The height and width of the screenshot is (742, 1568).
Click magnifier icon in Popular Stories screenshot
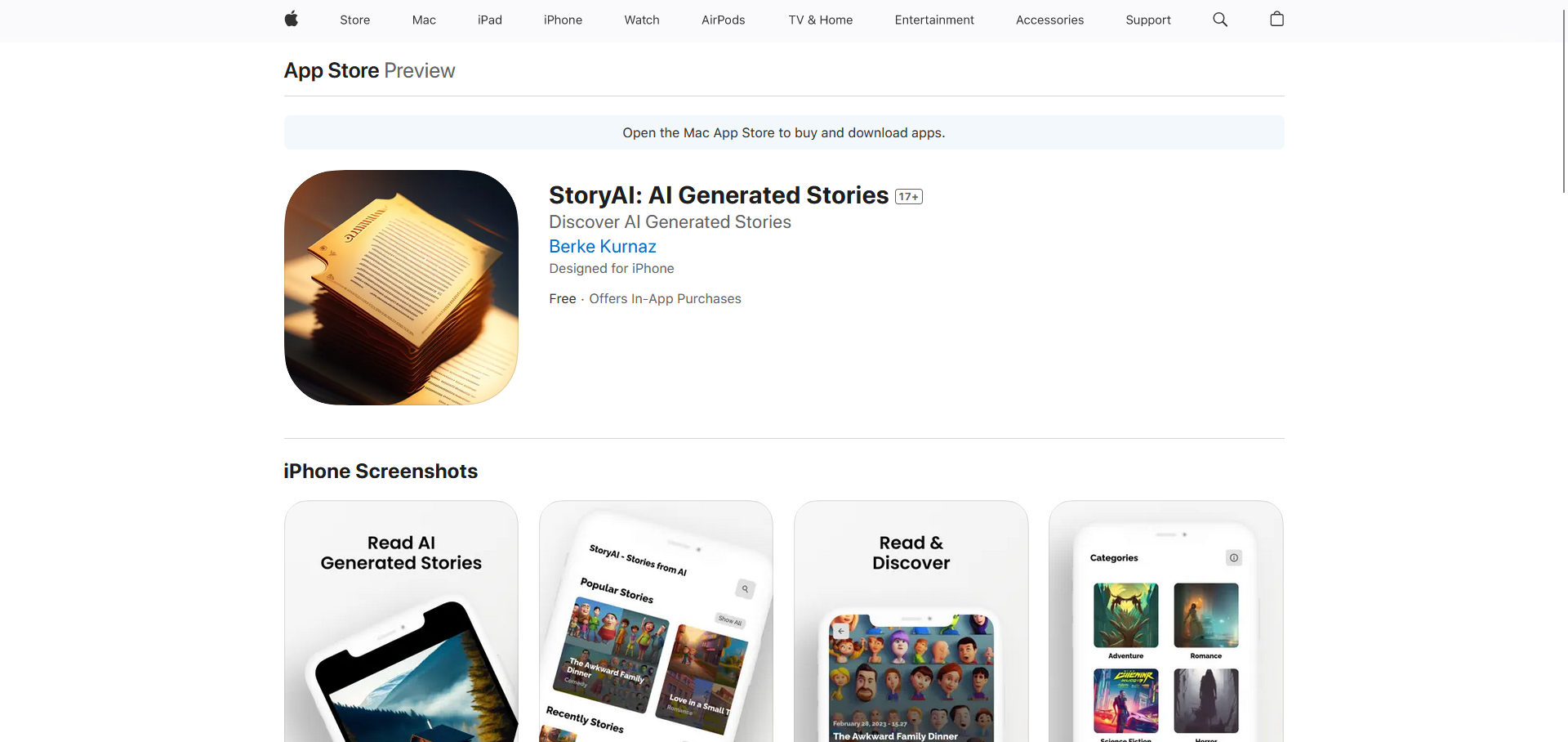point(745,588)
